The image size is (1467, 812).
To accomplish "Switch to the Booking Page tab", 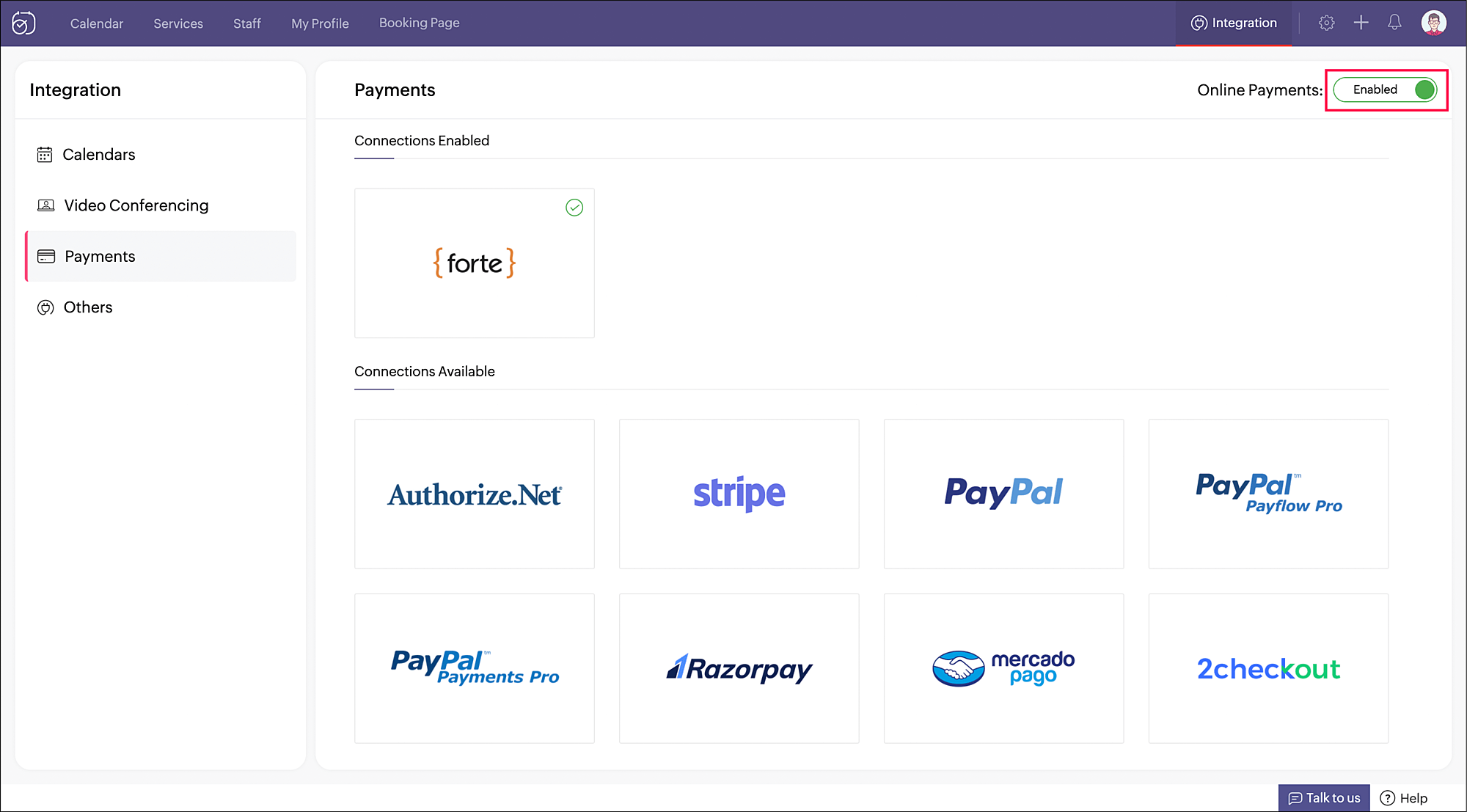I will click(420, 23).
